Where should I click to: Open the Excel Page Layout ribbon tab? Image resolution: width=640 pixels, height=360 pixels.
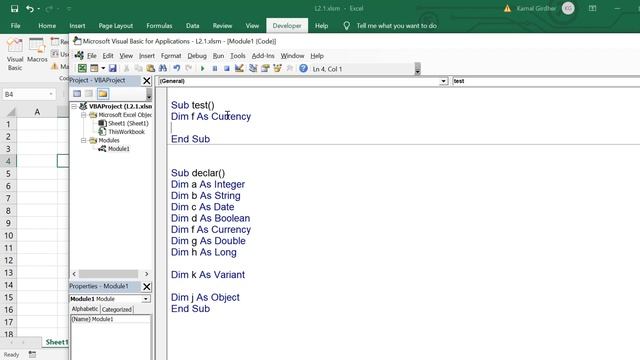point(116,26)
